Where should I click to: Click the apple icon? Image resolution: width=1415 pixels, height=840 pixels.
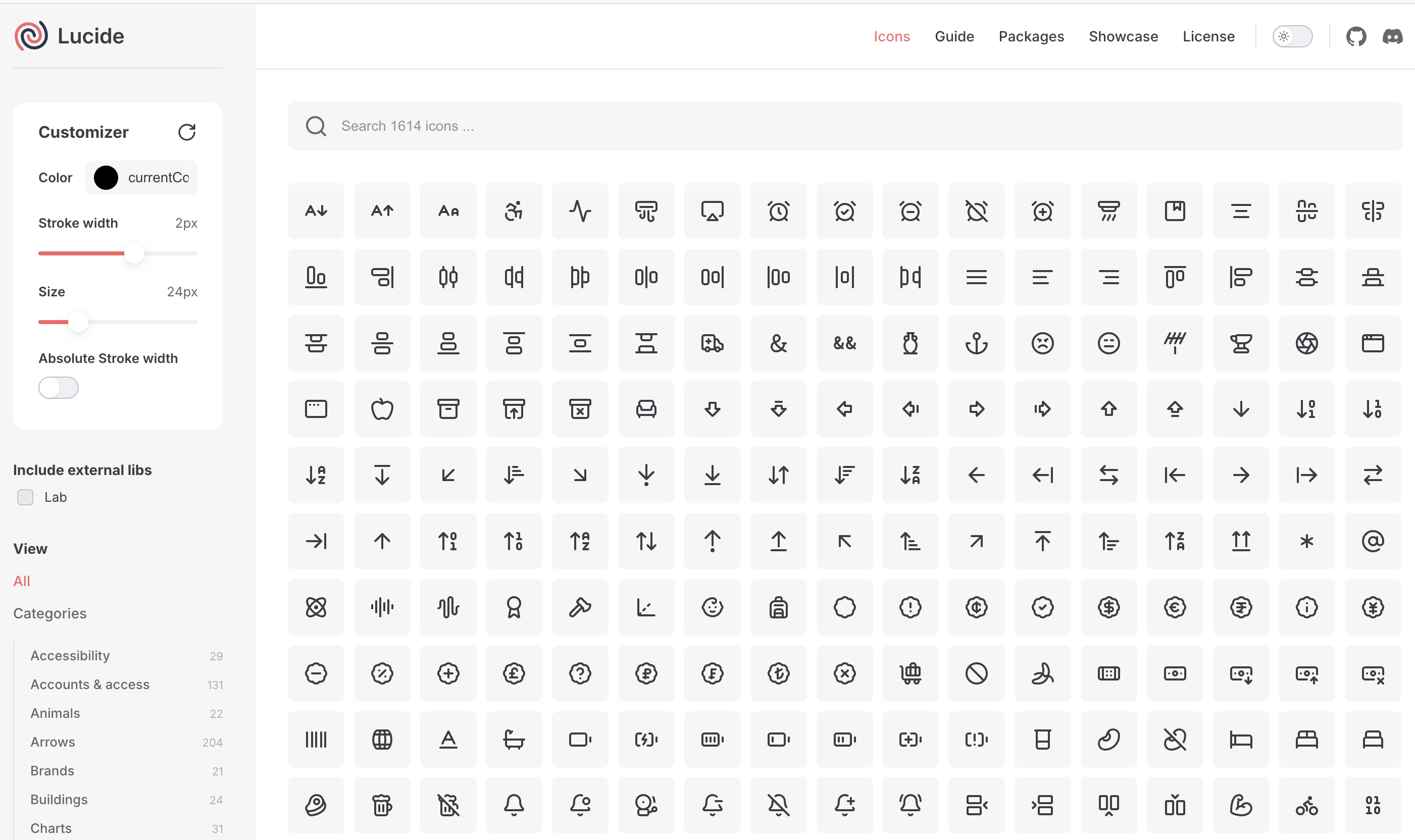(x=382, y=409)
